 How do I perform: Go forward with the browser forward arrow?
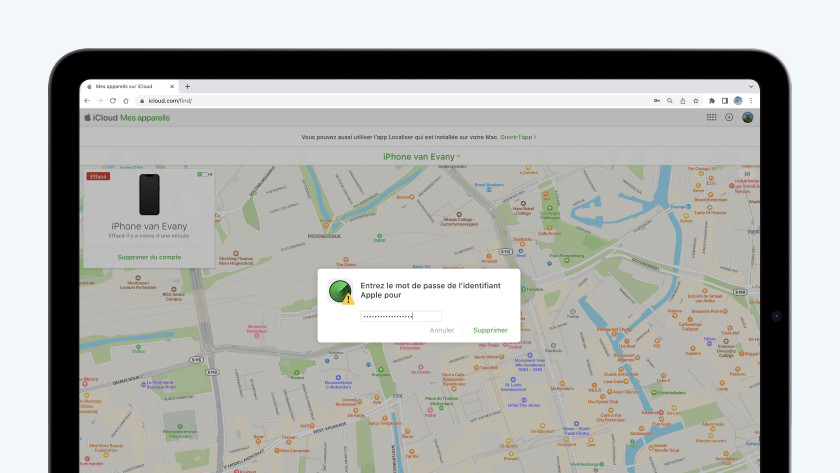100,101
